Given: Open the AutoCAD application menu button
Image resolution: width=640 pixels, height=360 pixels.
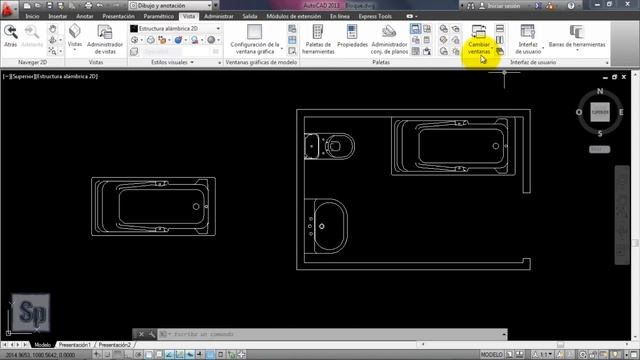Looking at the screenshot, I should 8,9.
